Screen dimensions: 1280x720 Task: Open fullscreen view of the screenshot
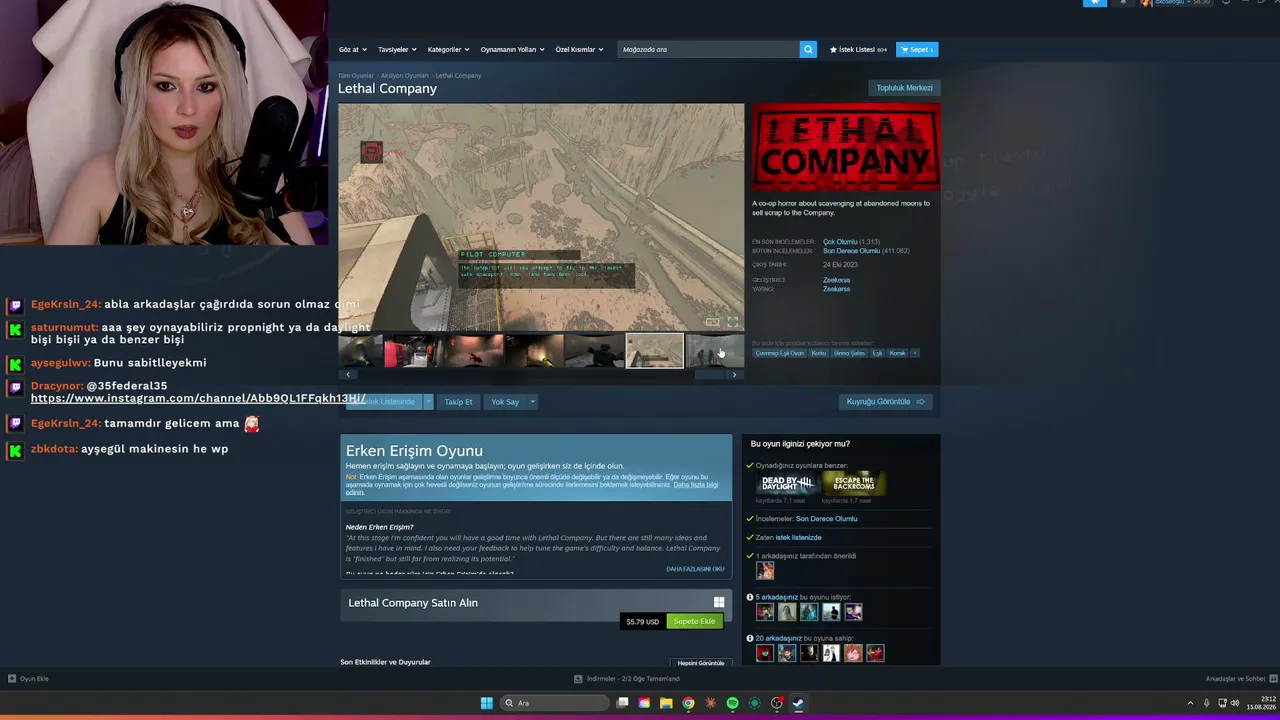coord(733,322)
